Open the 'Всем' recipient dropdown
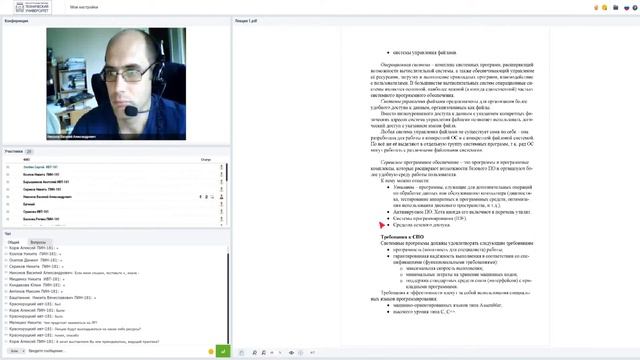Image resolution: width=640 pixels, height=360 pixels. [x=16, y=351]
